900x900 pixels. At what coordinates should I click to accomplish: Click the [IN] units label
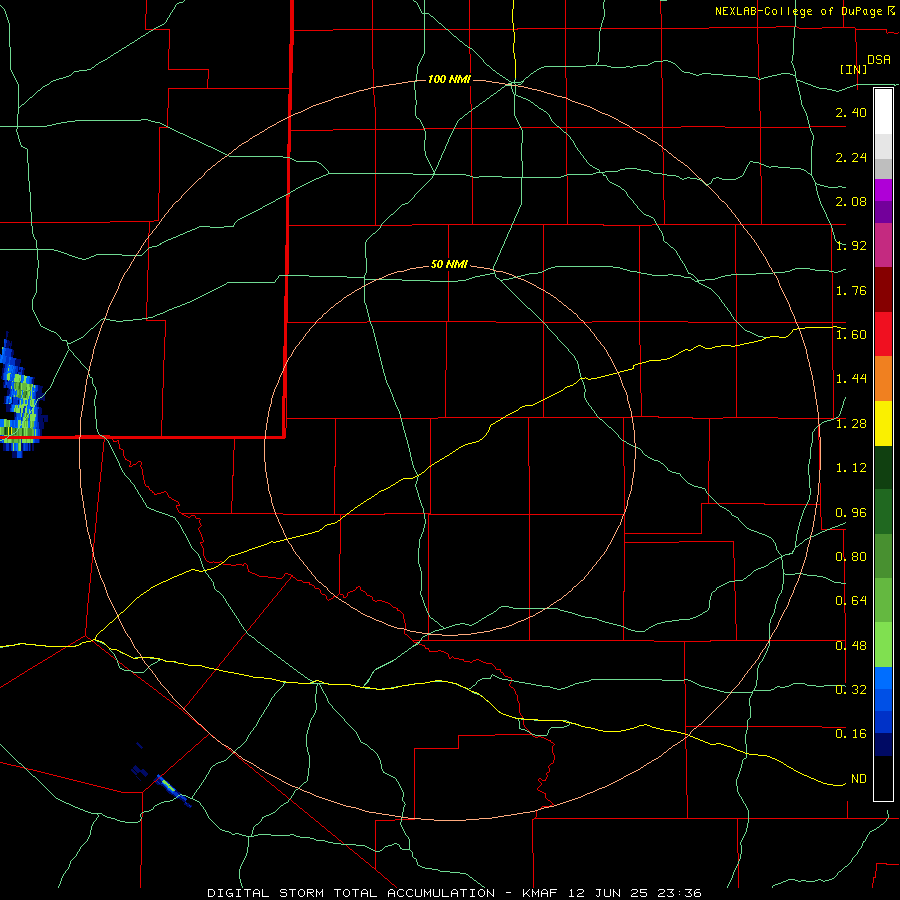tap(853, 69)
